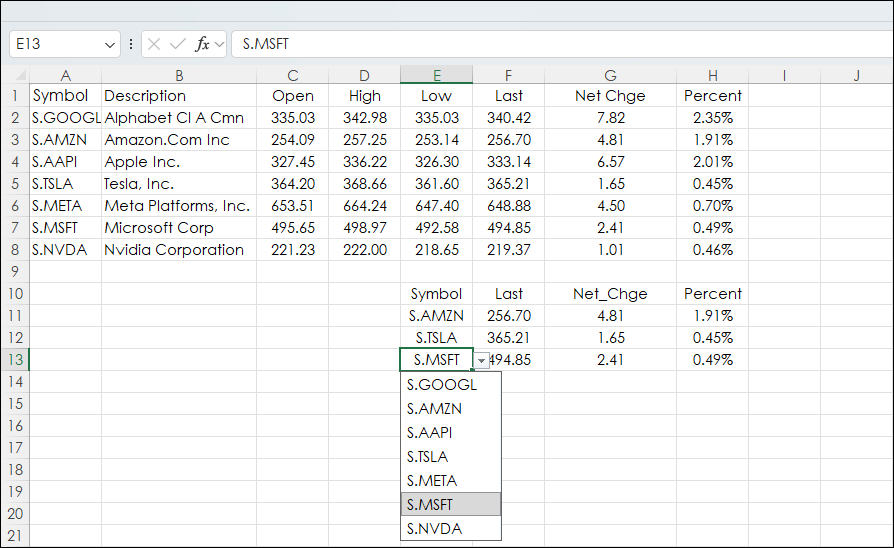
Task: Click the Open value 221.23 for Nvidia
Action: tap(292, 250)
